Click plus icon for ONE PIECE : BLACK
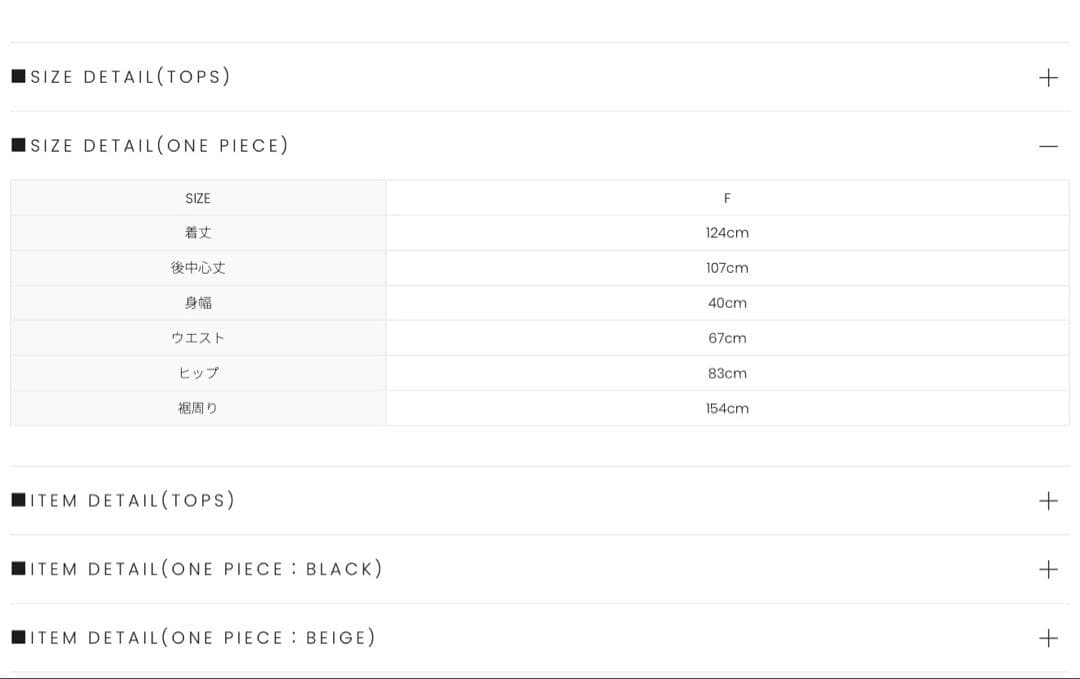The height and width of the screenshot is (679, 1080). 1048,569
